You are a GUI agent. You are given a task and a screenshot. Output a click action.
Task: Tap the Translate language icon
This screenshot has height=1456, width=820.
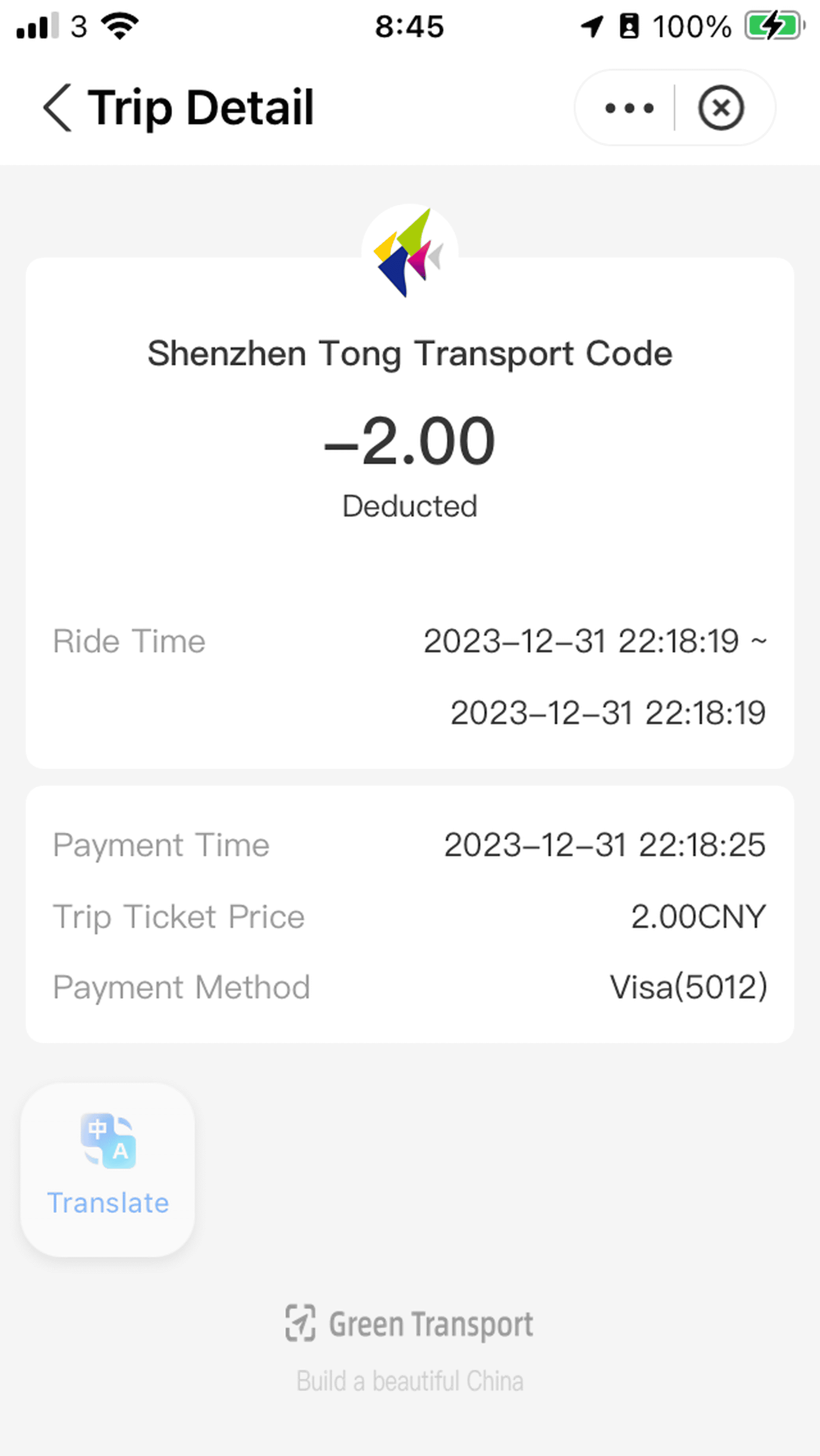(x=108, y=1140)
